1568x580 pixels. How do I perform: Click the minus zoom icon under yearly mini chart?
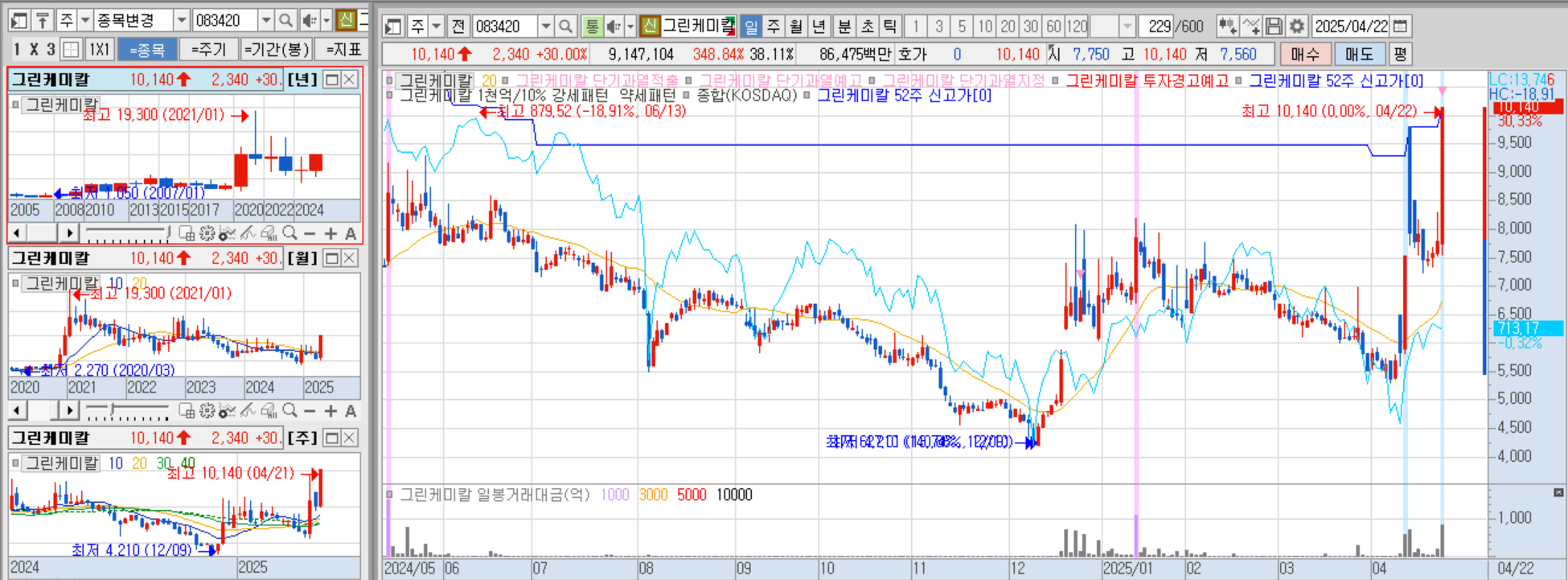tap(310, 233)
